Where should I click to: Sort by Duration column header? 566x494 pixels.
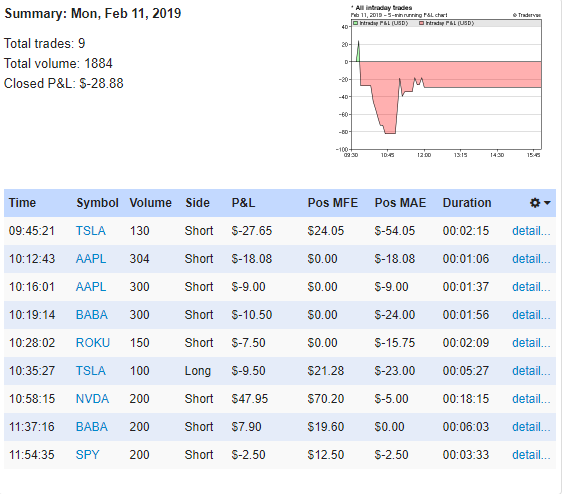(467, 203)
